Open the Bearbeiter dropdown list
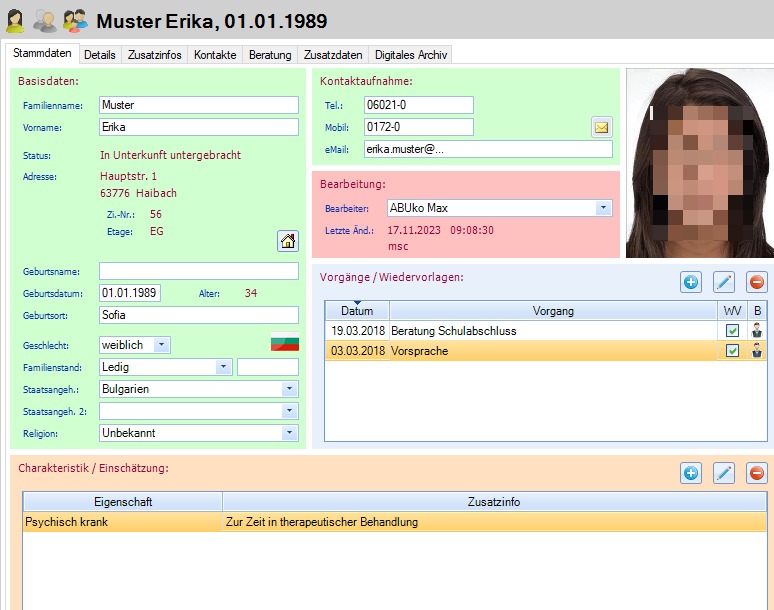This screenshot has width=774, height=610. (x=603, y=208)
